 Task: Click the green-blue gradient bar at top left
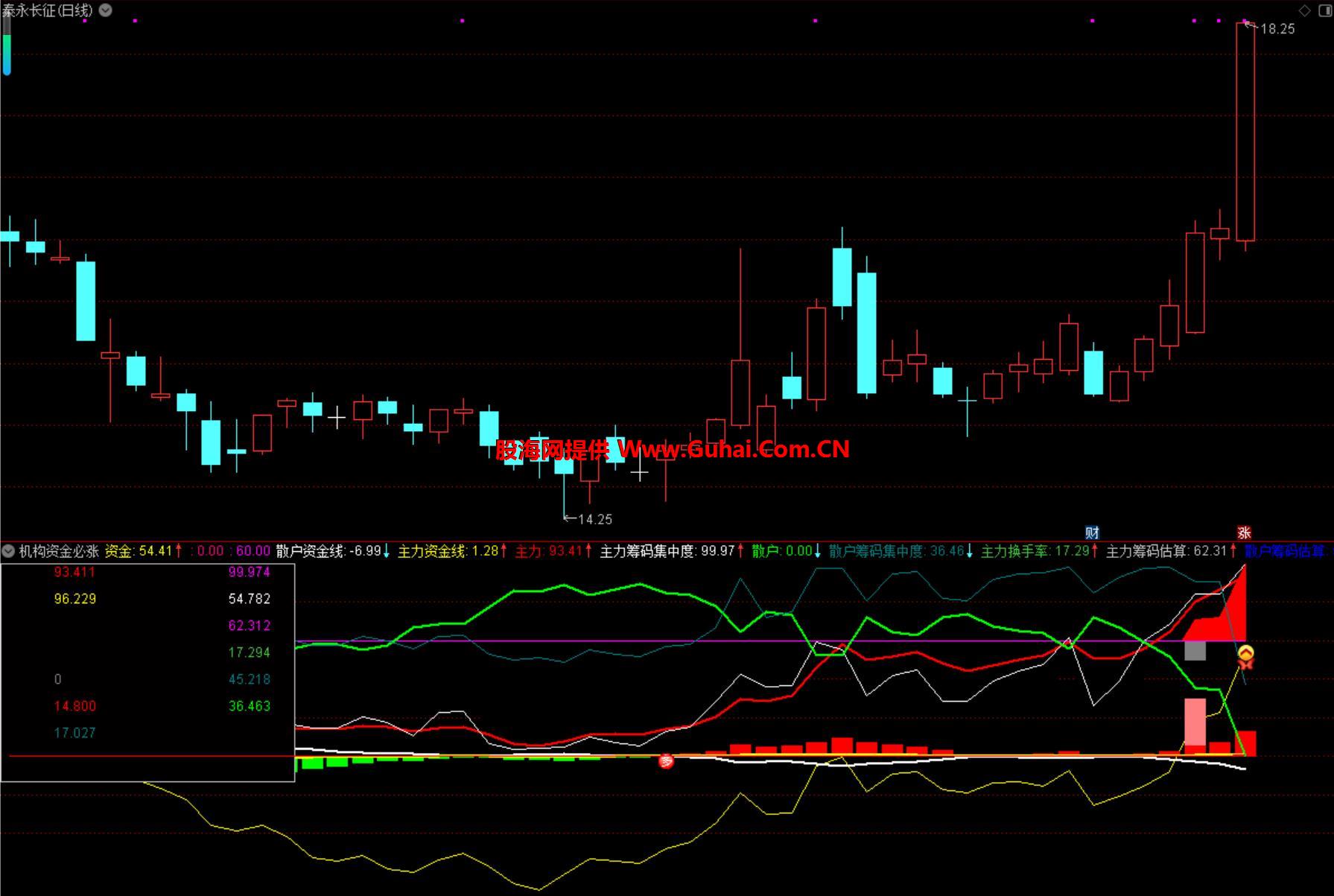(x=7, y=45)
